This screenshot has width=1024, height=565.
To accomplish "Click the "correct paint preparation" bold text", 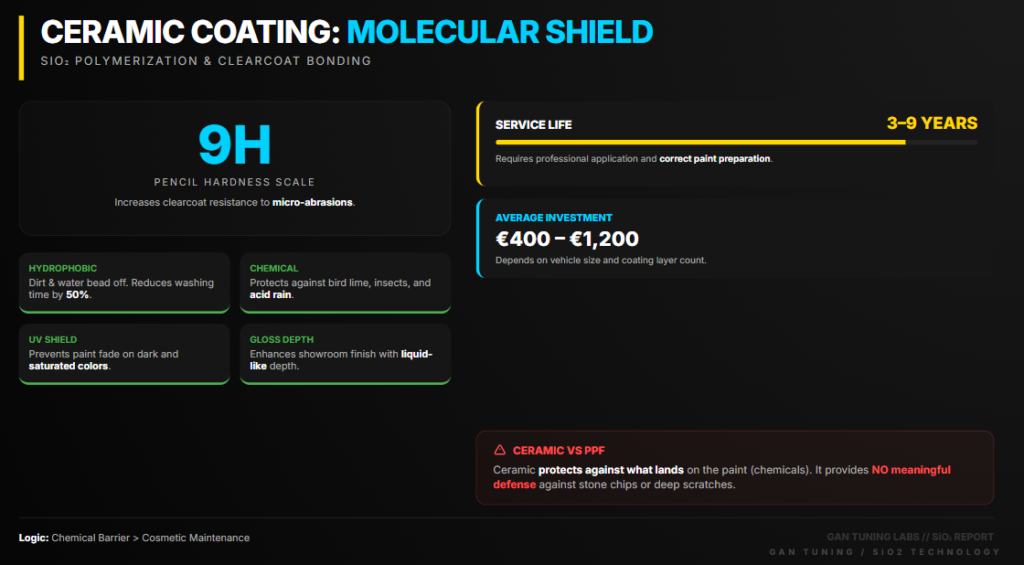I will (x=715, y=158).
